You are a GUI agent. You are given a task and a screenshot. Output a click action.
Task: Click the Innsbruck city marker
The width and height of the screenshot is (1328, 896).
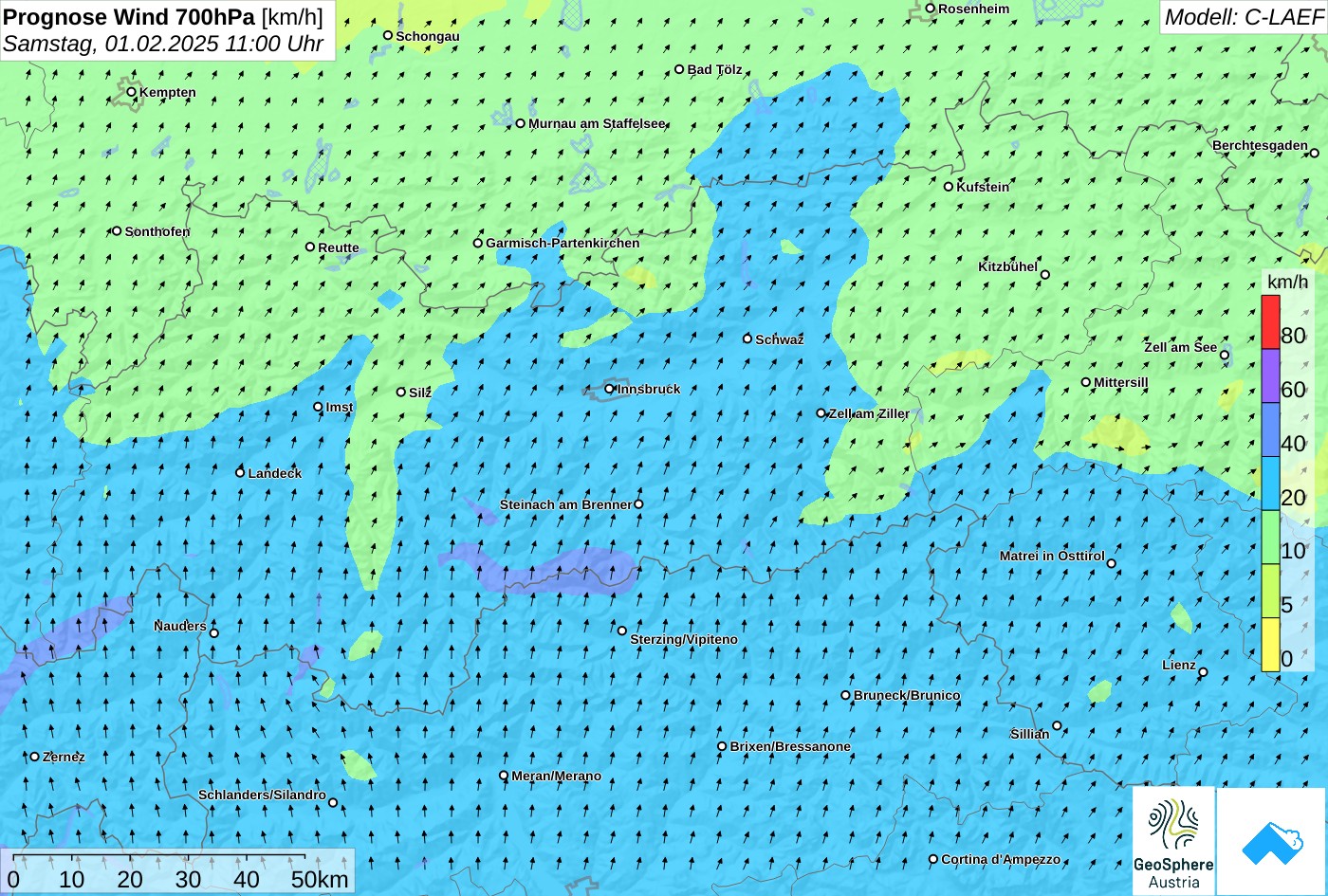(610, 389)
